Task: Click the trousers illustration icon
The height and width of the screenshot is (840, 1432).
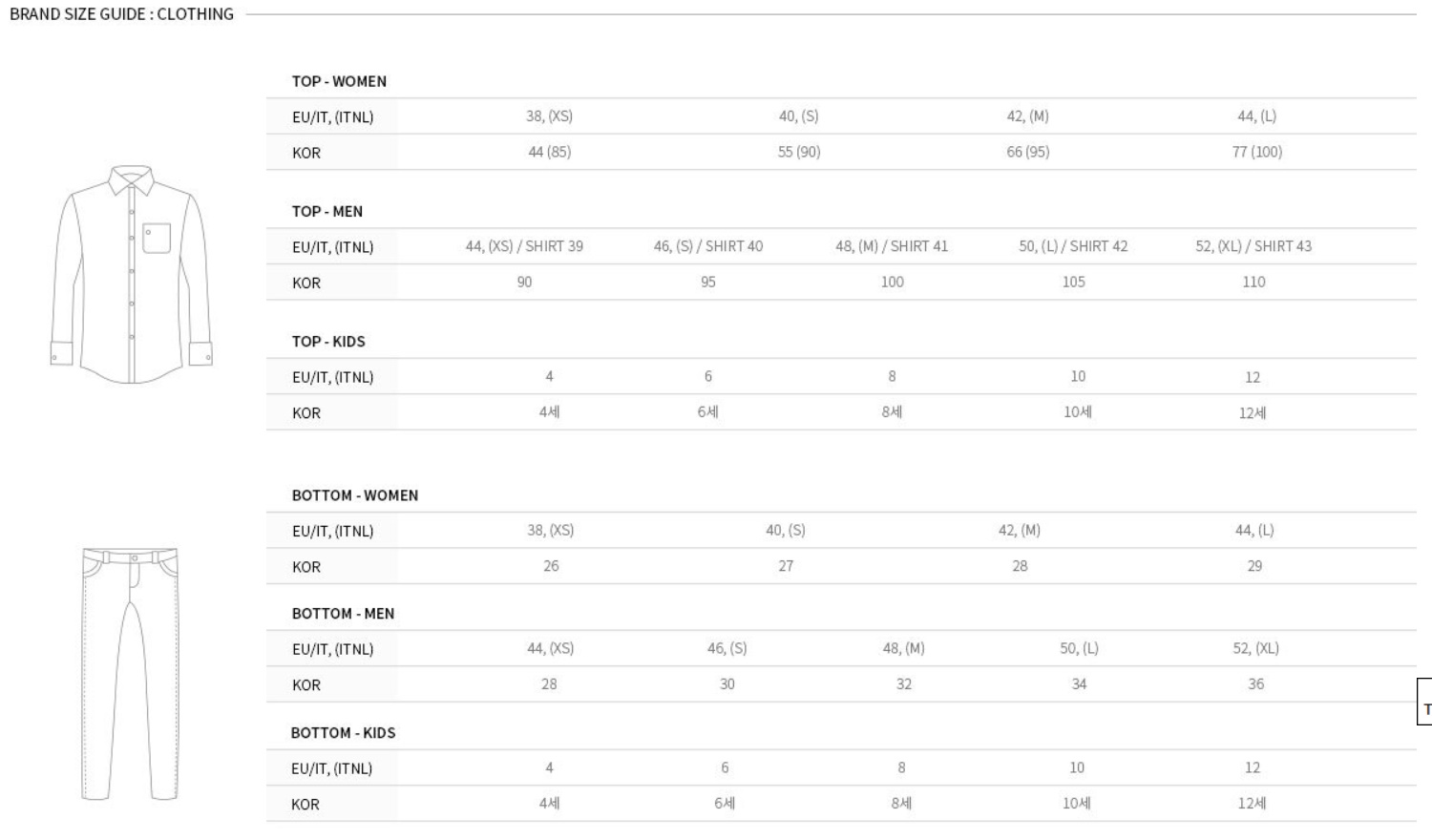Action: point(130,674)
